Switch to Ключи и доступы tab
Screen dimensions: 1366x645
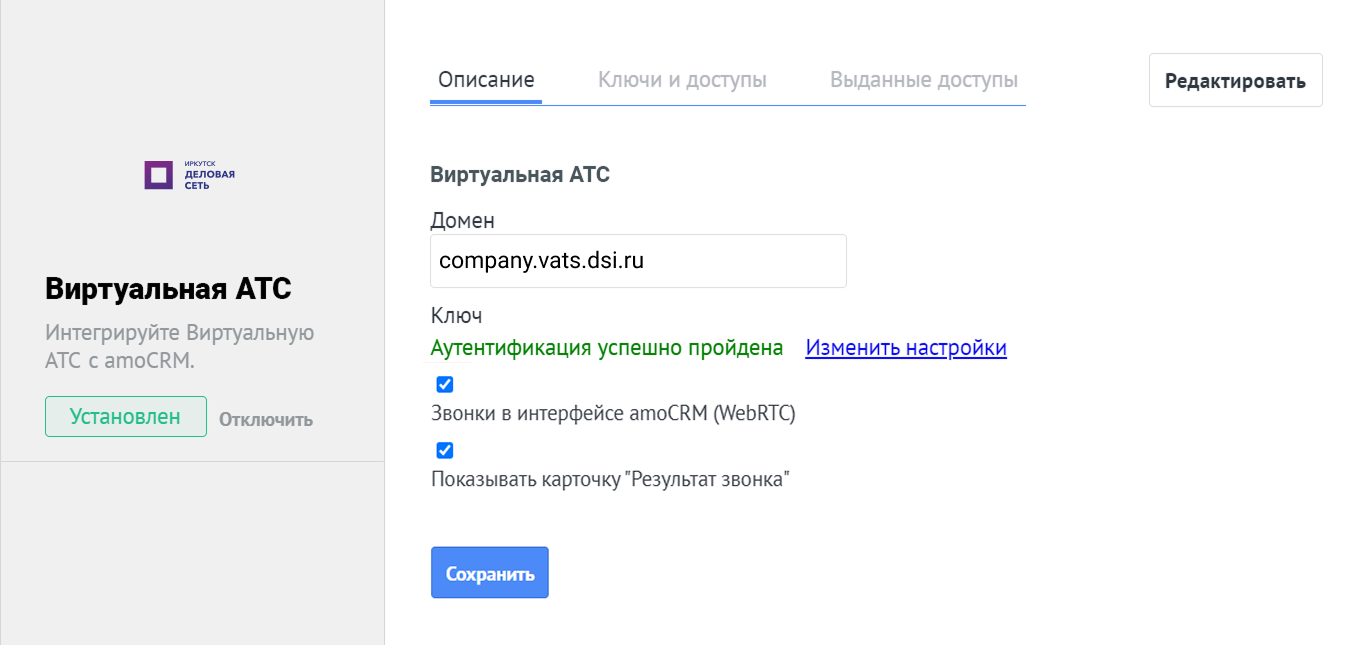point(682,80)
